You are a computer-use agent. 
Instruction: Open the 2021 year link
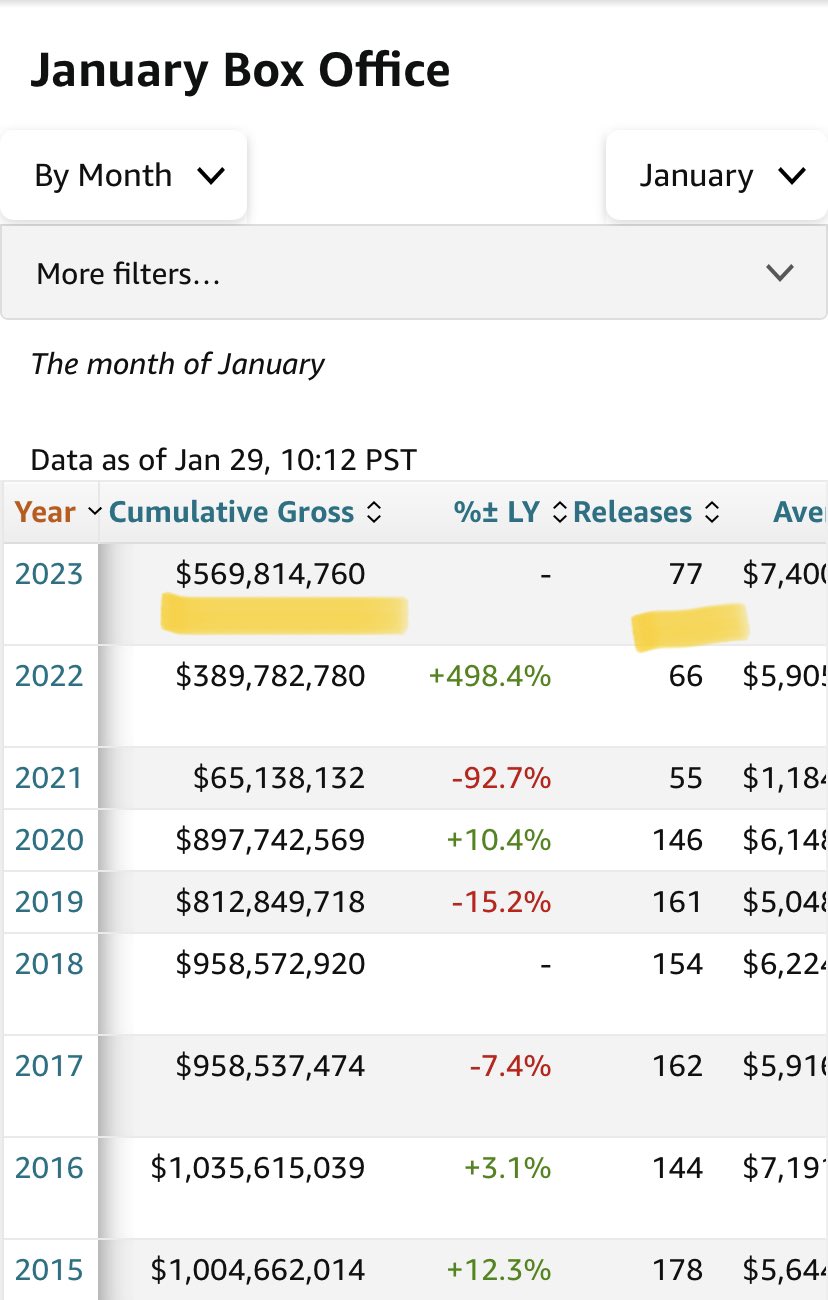point(48,778)
